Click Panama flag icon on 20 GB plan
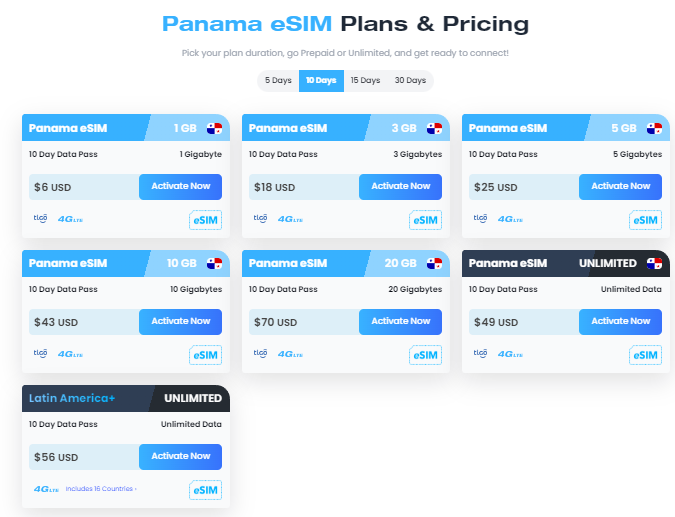This screenshot has height=517, width=675. pos(434,263)
